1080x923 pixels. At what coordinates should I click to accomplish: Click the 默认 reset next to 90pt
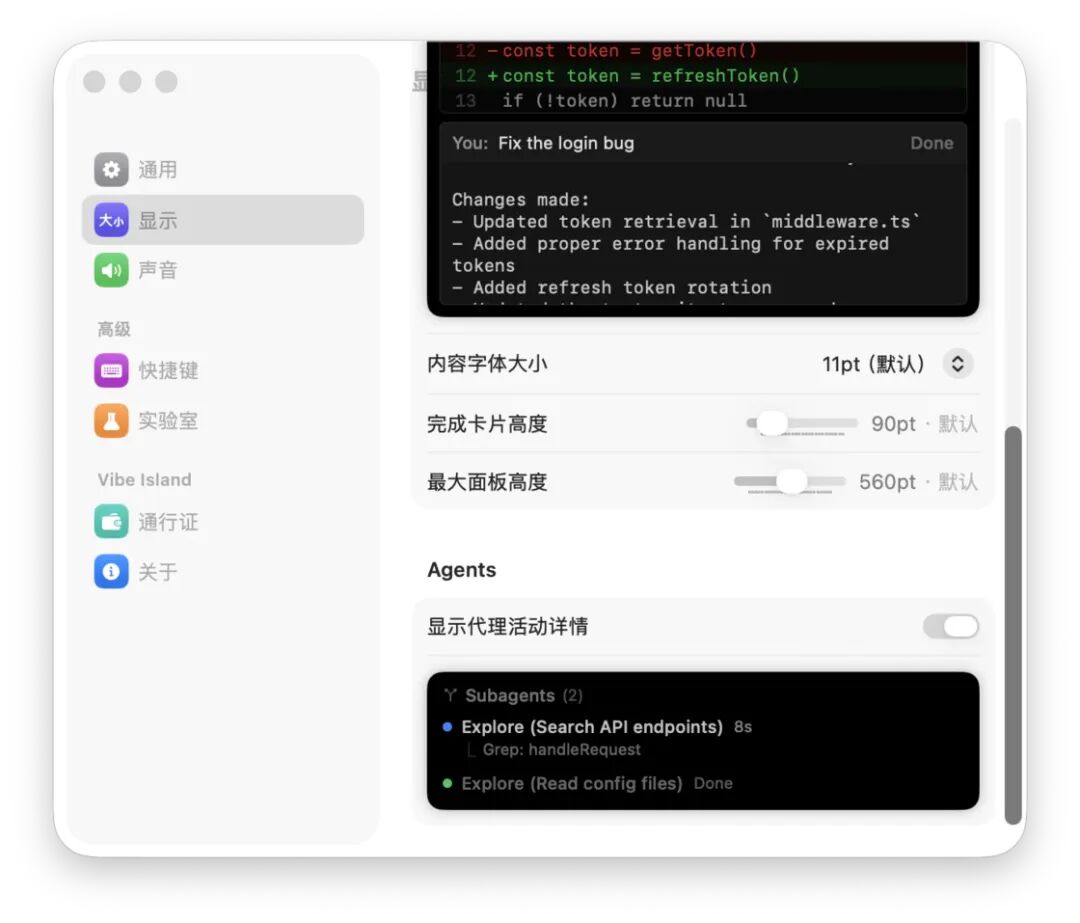(x=957, y=424)
